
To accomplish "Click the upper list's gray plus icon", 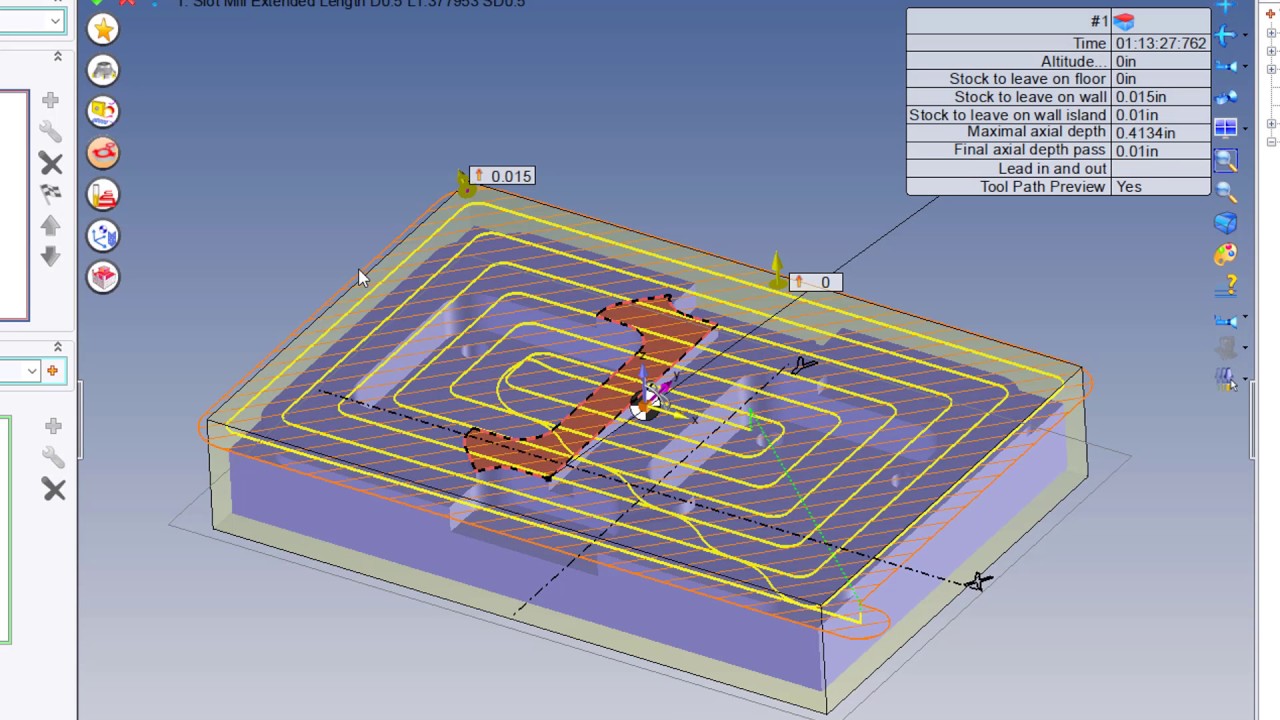I will pos(50,100).
